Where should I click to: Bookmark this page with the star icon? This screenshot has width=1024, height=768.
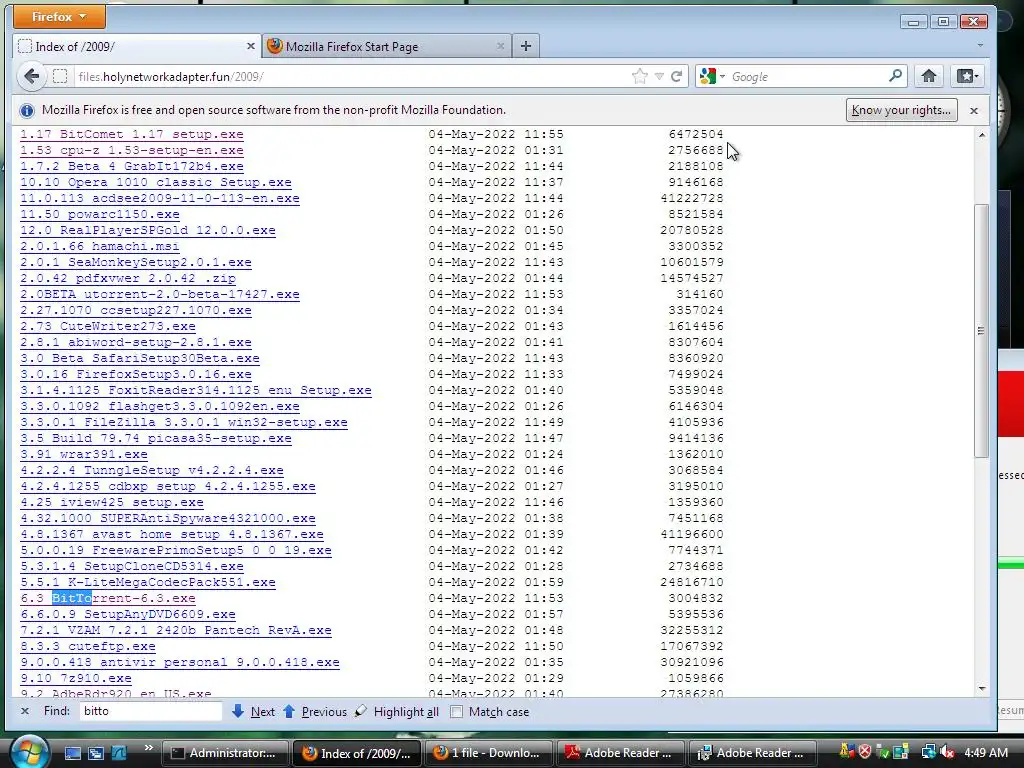[x=640, y=76]
